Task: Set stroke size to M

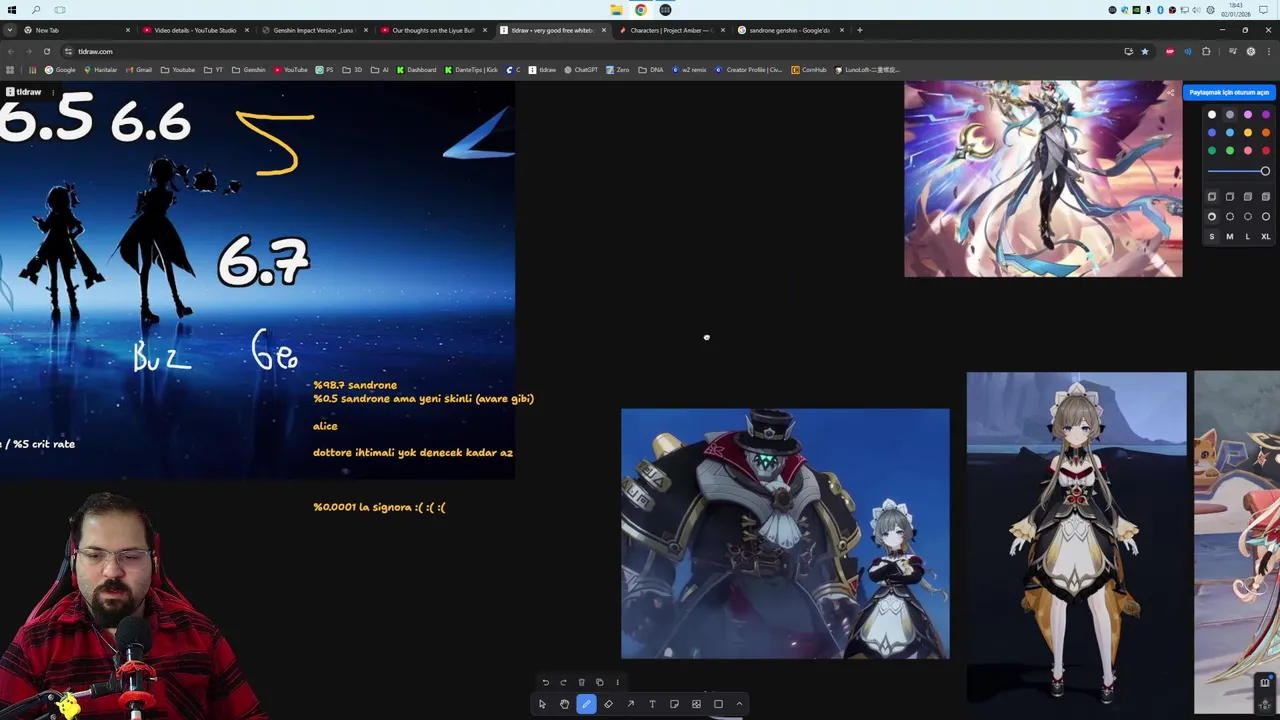Action: [x=1230, y=237]
